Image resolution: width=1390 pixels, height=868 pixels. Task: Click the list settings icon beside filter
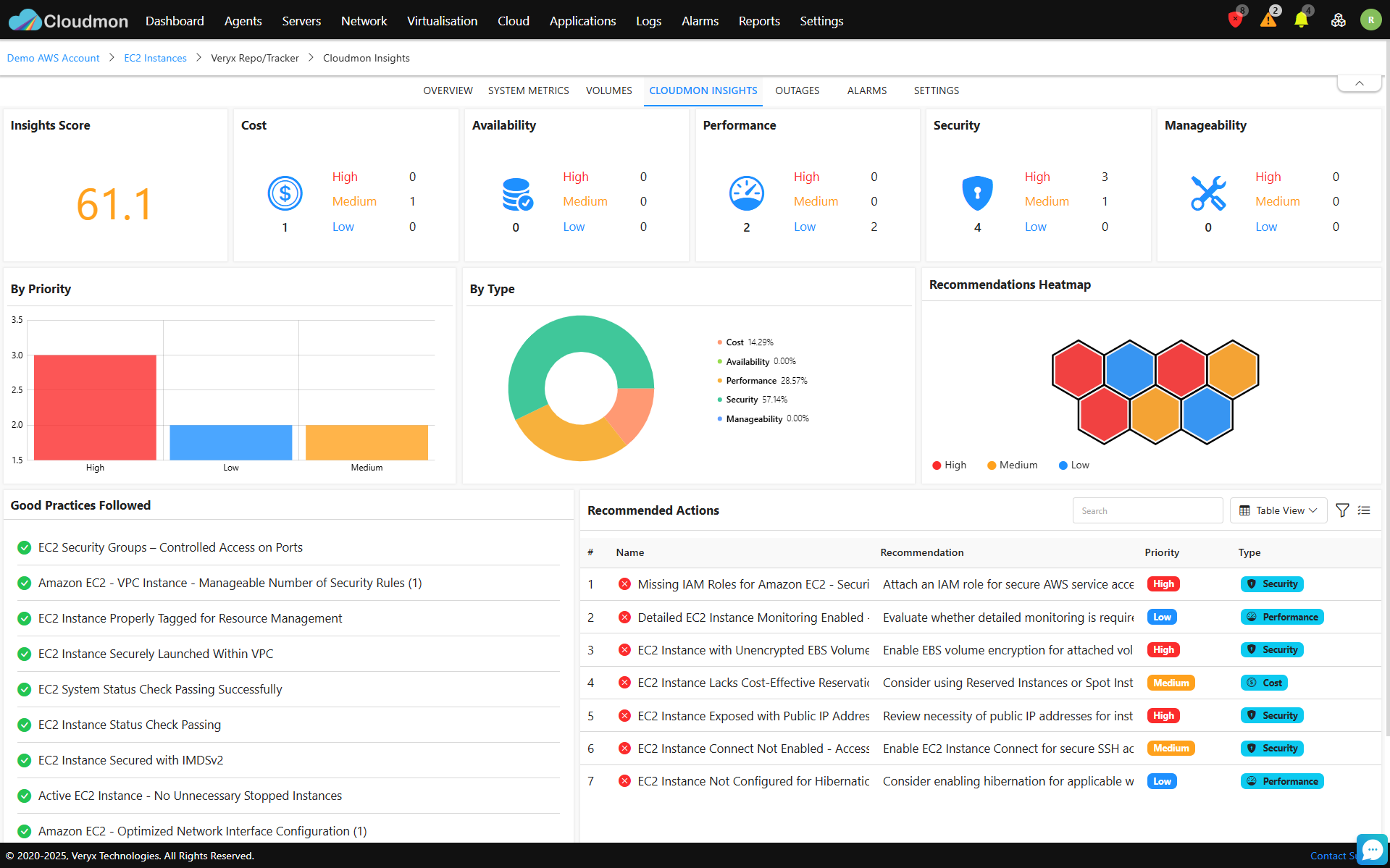(x=1364, y=510)
